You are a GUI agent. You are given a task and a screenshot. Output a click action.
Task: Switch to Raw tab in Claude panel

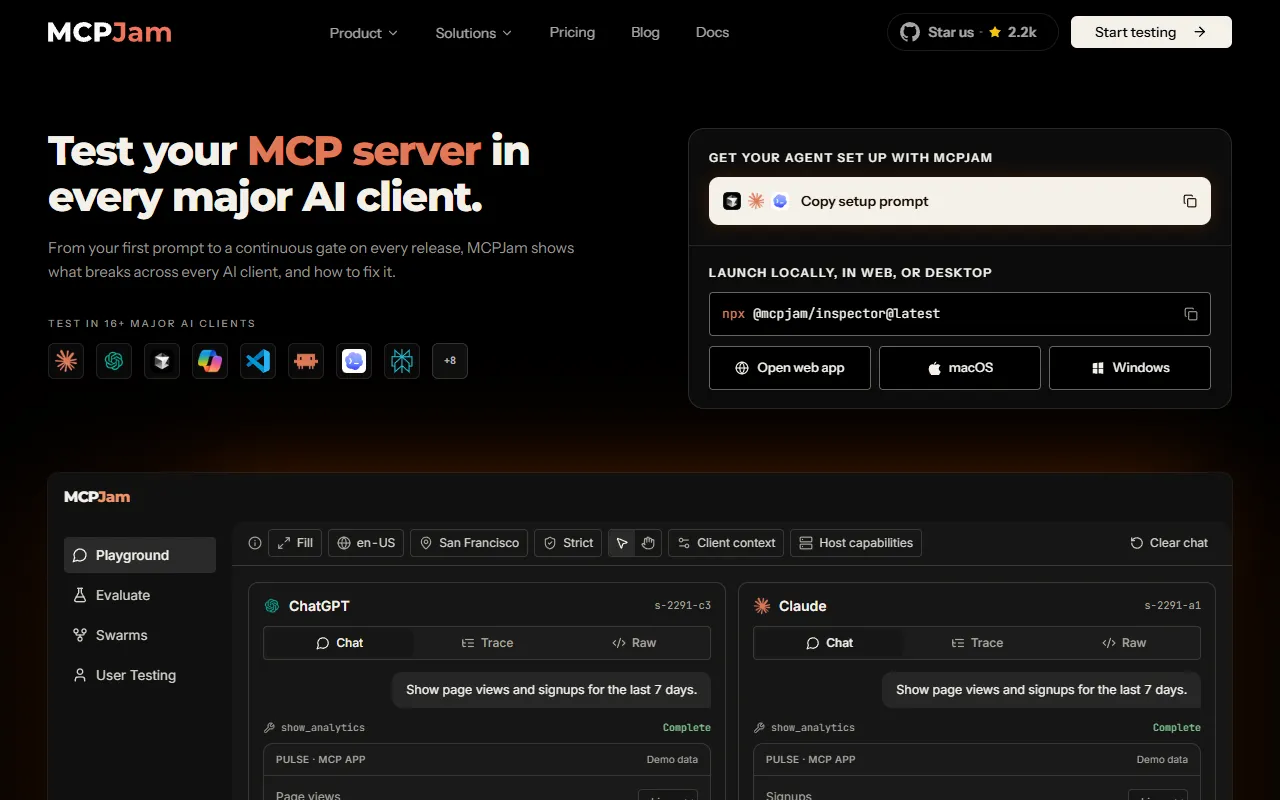click(1124, 643)
